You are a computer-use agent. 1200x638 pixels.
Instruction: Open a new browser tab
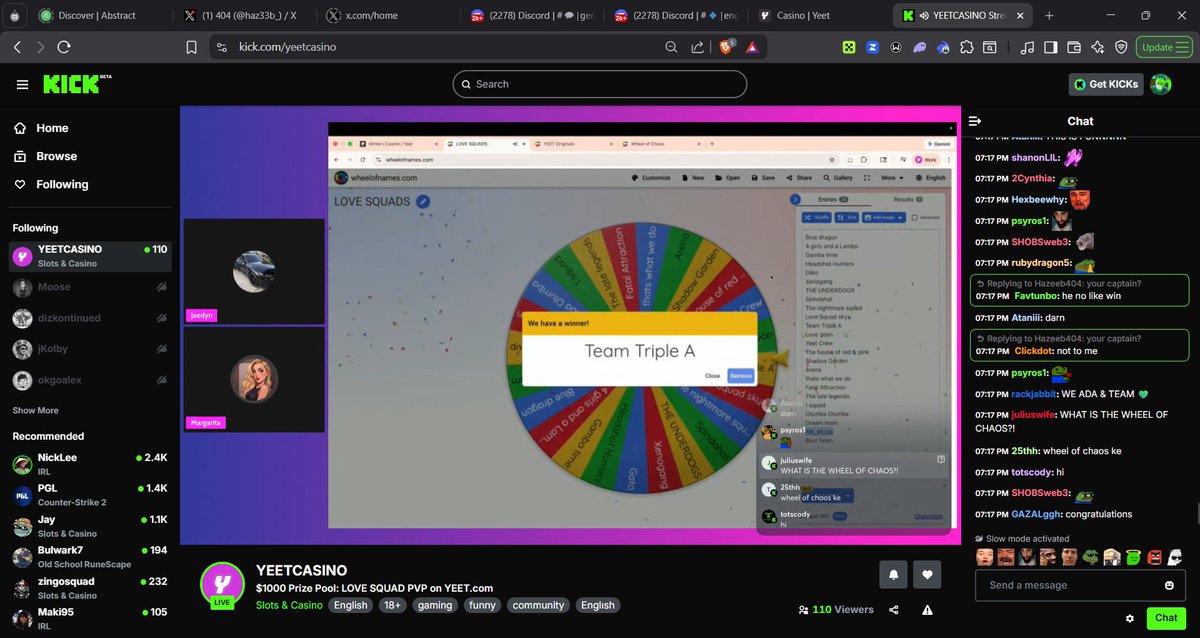[x=1049, y=16]
